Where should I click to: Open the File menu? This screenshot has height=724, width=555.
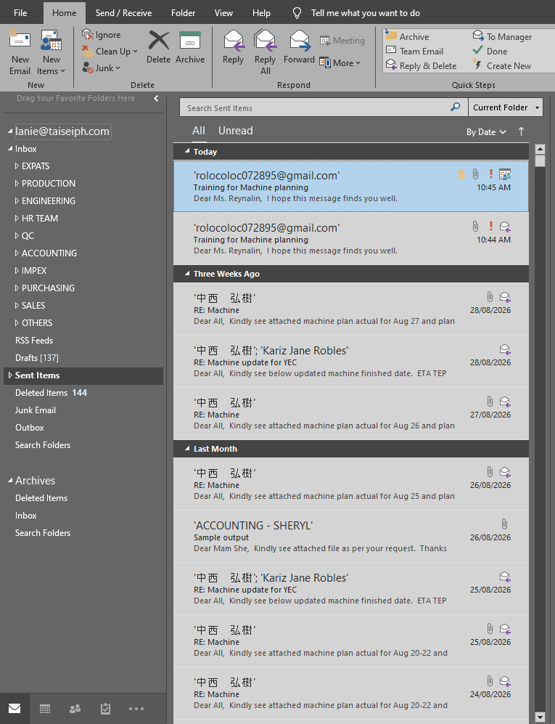tap(20, 13)
